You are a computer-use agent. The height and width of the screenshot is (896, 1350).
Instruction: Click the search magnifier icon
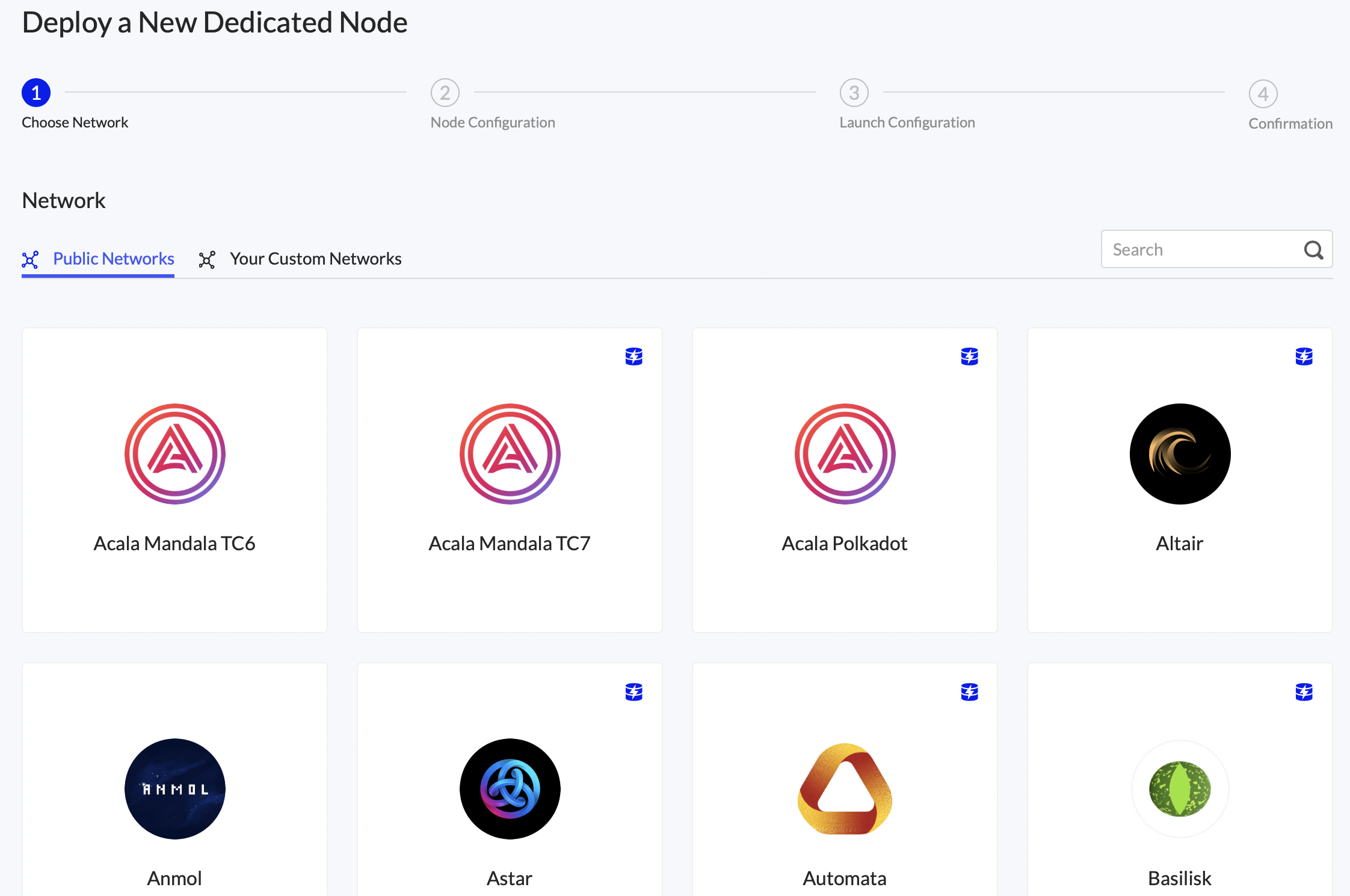tap(1313, 250)
